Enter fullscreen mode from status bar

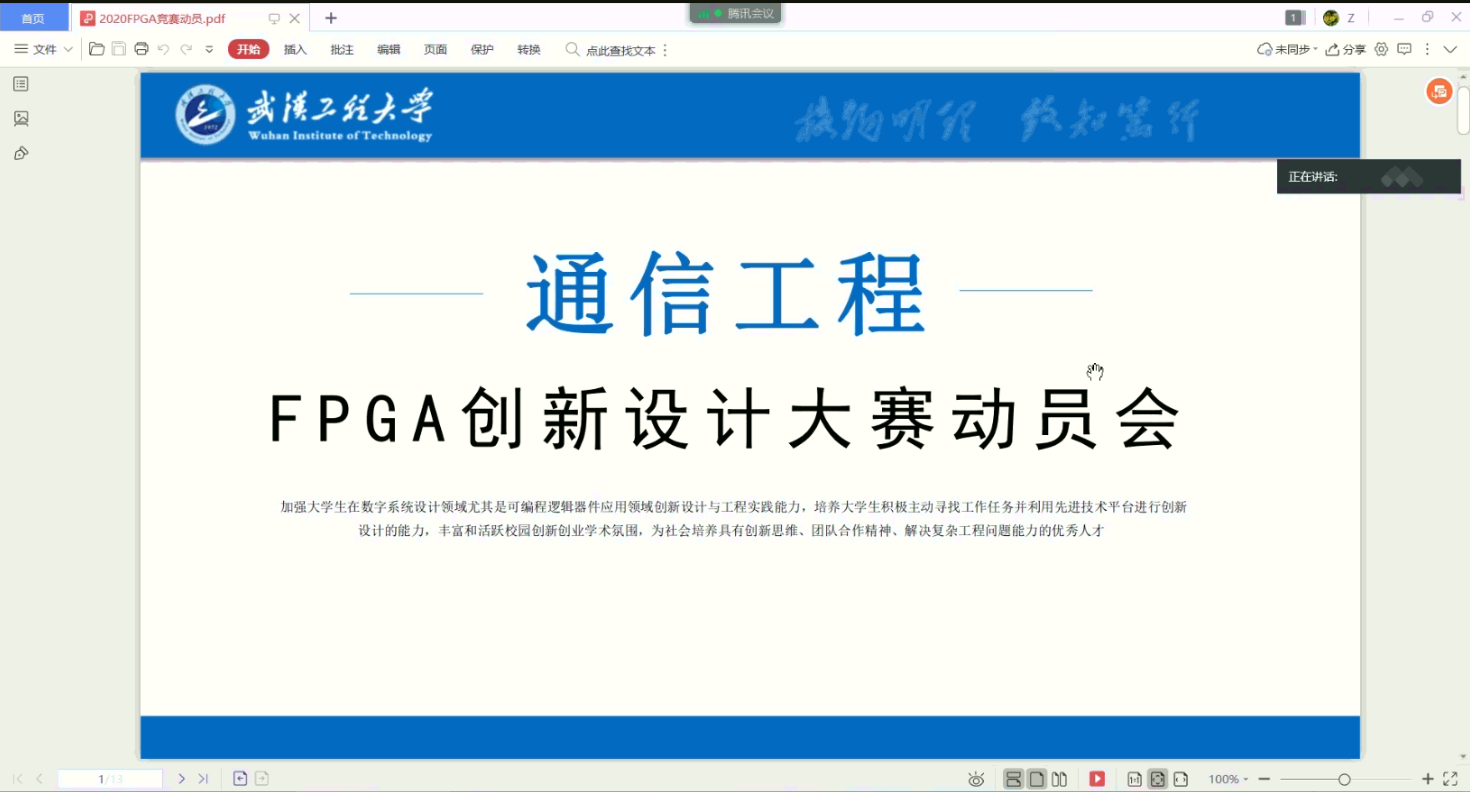point(1450,779)
